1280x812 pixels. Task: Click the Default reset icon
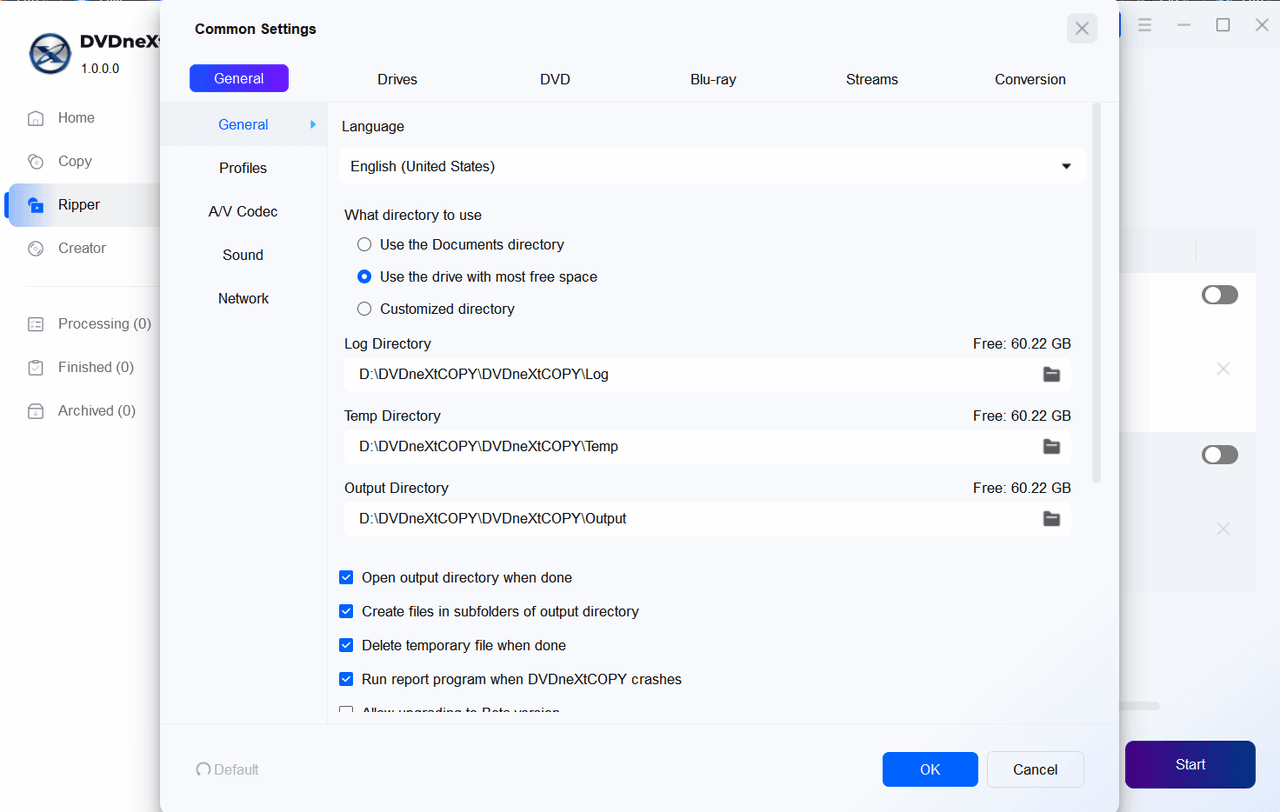coord(203,769)
